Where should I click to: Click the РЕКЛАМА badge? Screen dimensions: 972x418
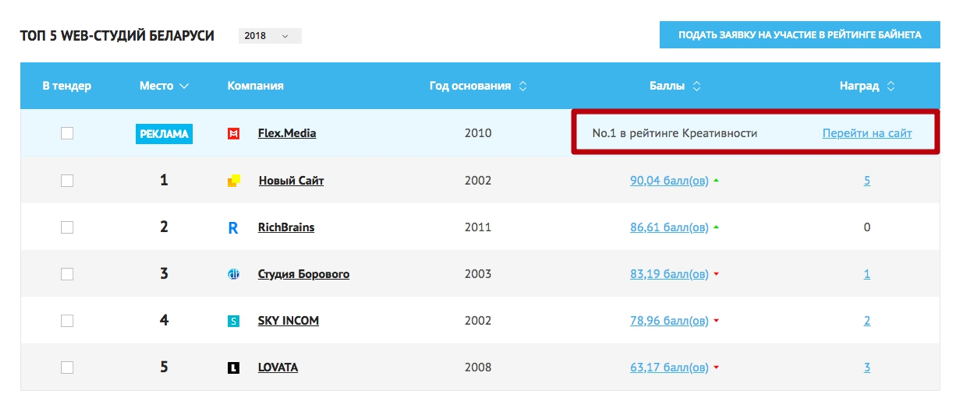click(x=164, y=134)
